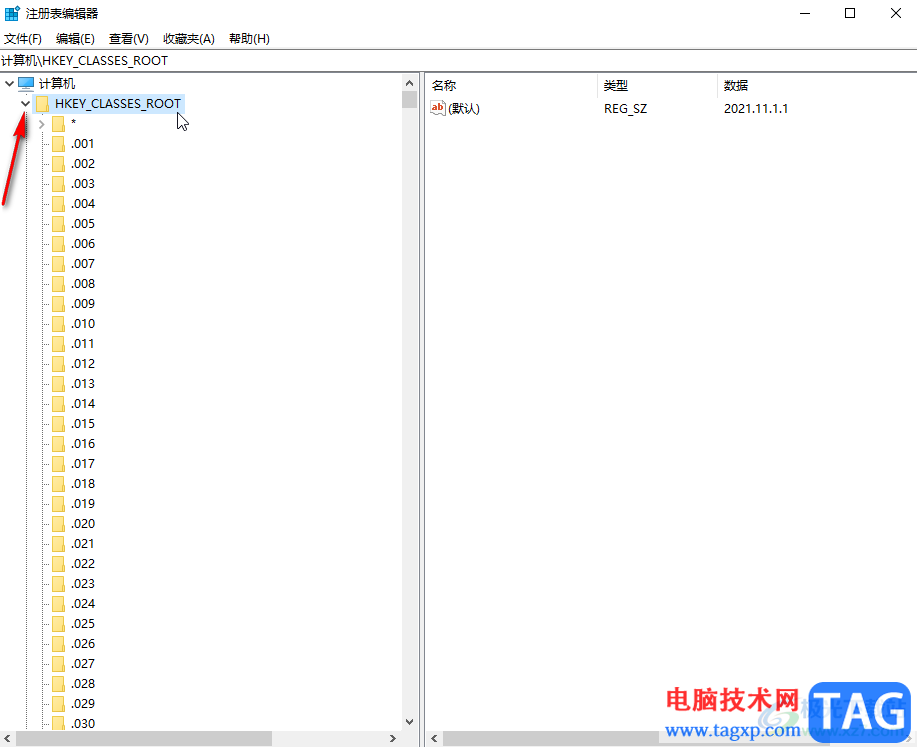Click the .008 key folder icon
This screenshot has width=917, height=747.
[58, 284]
